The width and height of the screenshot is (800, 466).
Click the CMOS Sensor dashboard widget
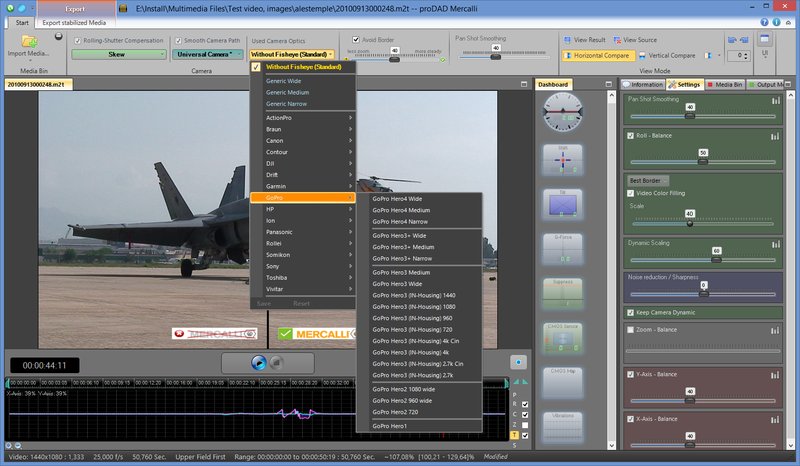(563, 338)
